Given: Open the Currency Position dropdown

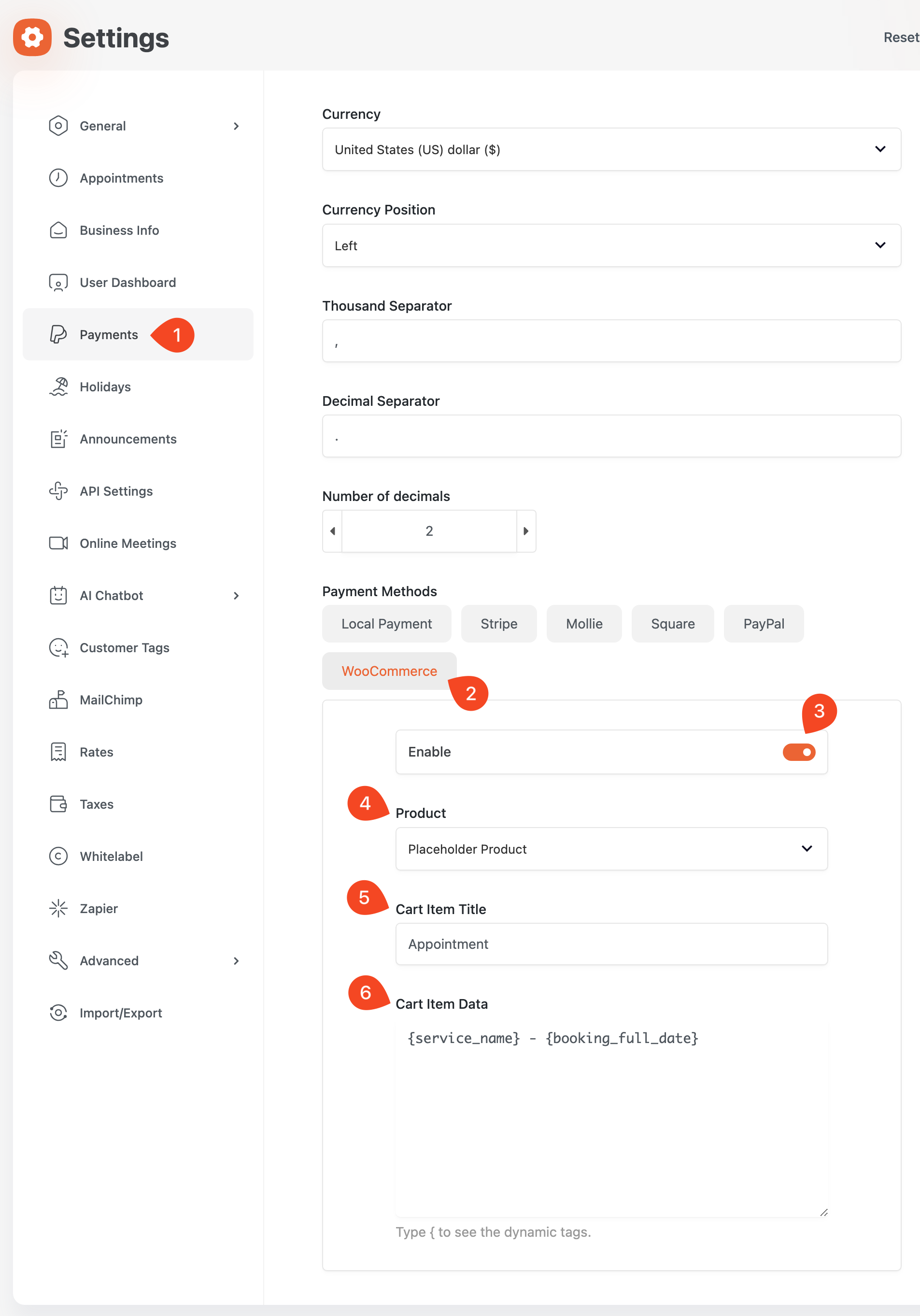Looking at the screenshot, I should pyautogui.click(x=611, y=245).
